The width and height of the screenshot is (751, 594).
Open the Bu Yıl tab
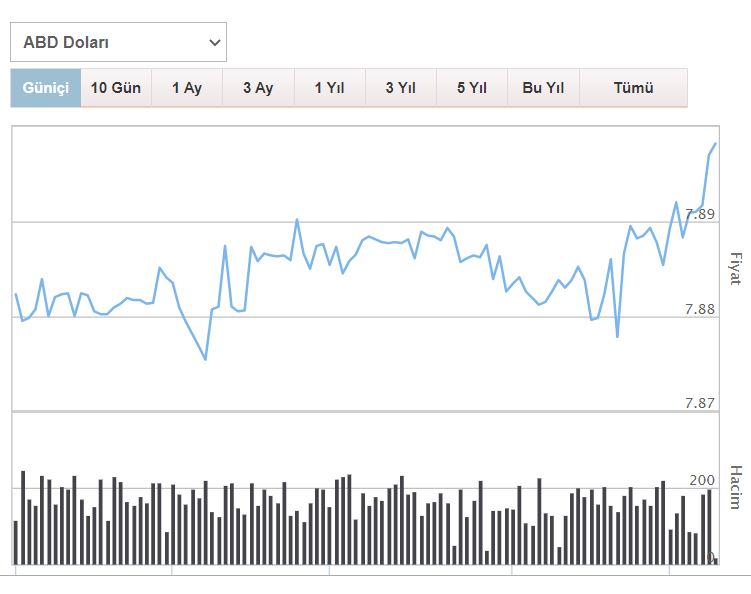point(543,88)
